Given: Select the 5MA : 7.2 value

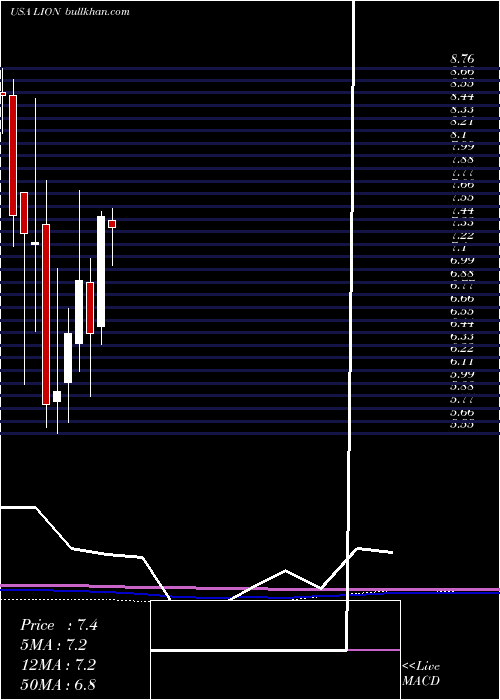Looking at the screenshot, I should (x=54, y=645).
